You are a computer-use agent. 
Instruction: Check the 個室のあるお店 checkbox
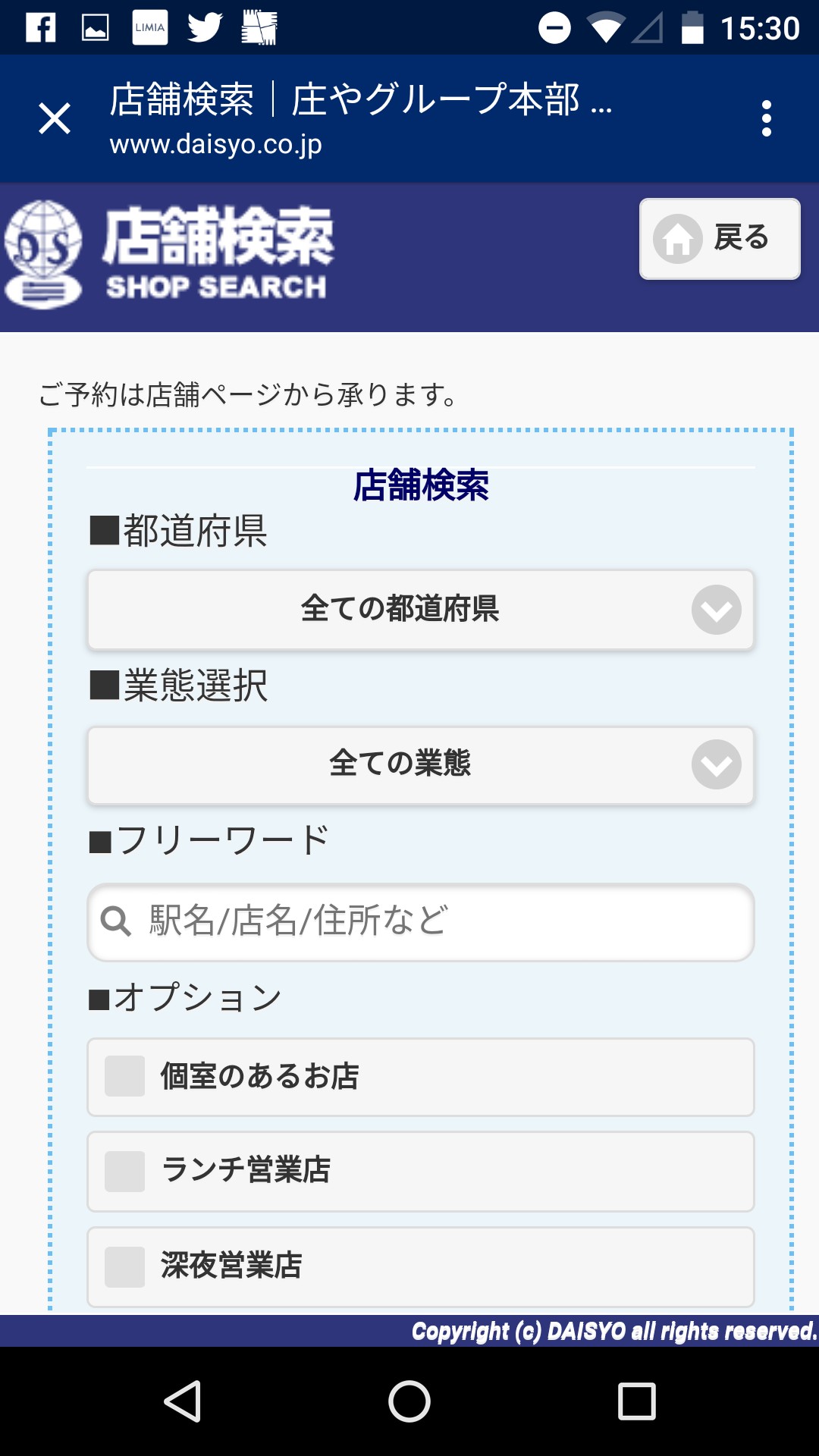(124, 1076)
